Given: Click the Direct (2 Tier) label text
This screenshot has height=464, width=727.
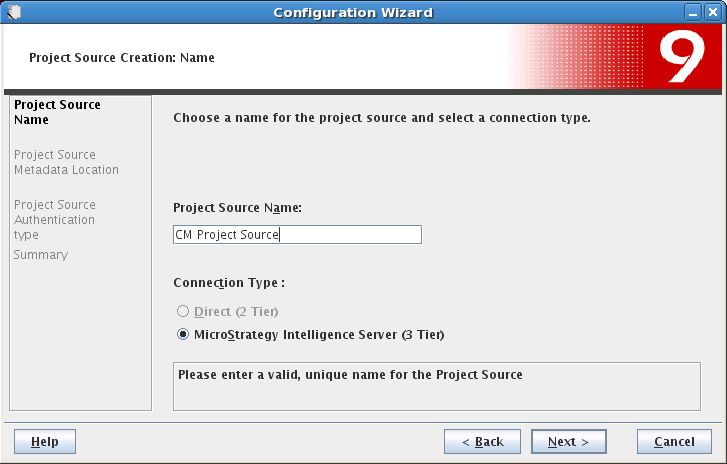Looking at the screenshot, I should point(236,311).
